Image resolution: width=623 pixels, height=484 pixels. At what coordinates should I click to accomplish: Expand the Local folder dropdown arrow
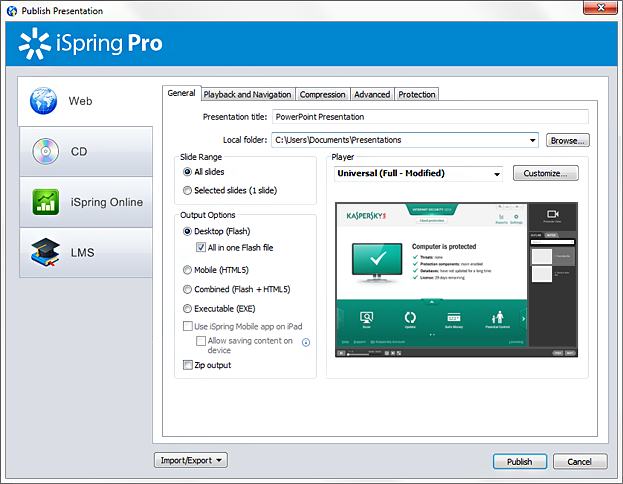(532, 140)
